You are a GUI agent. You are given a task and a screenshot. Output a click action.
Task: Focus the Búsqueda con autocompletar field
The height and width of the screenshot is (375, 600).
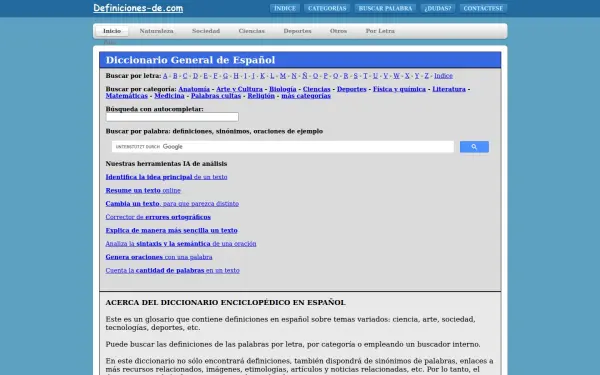click(x=172, y=117)
